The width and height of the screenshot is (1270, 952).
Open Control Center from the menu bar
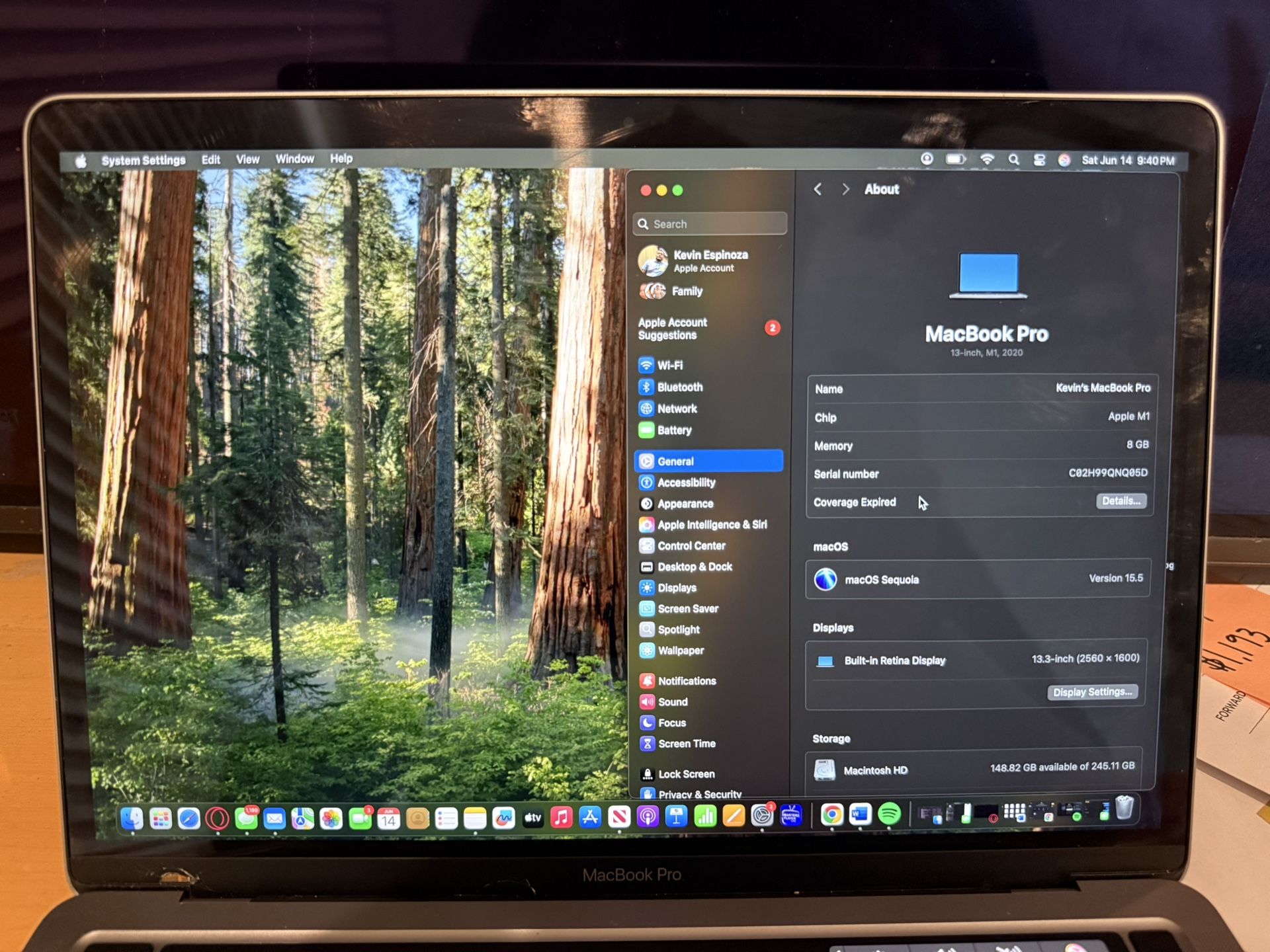point(1039,159)
